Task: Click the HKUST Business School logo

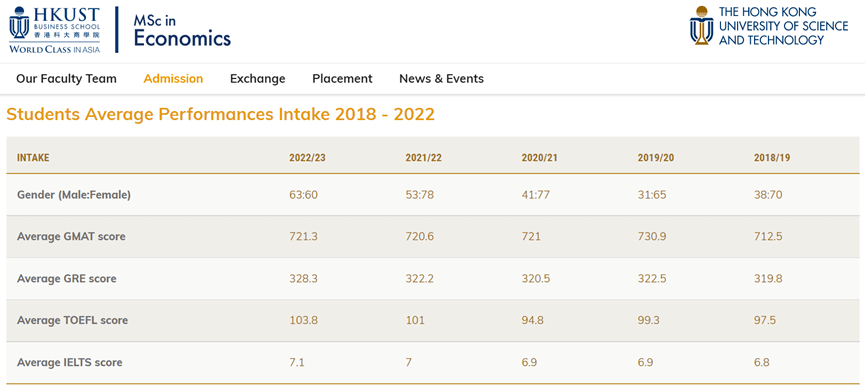Action: point(55,30)
